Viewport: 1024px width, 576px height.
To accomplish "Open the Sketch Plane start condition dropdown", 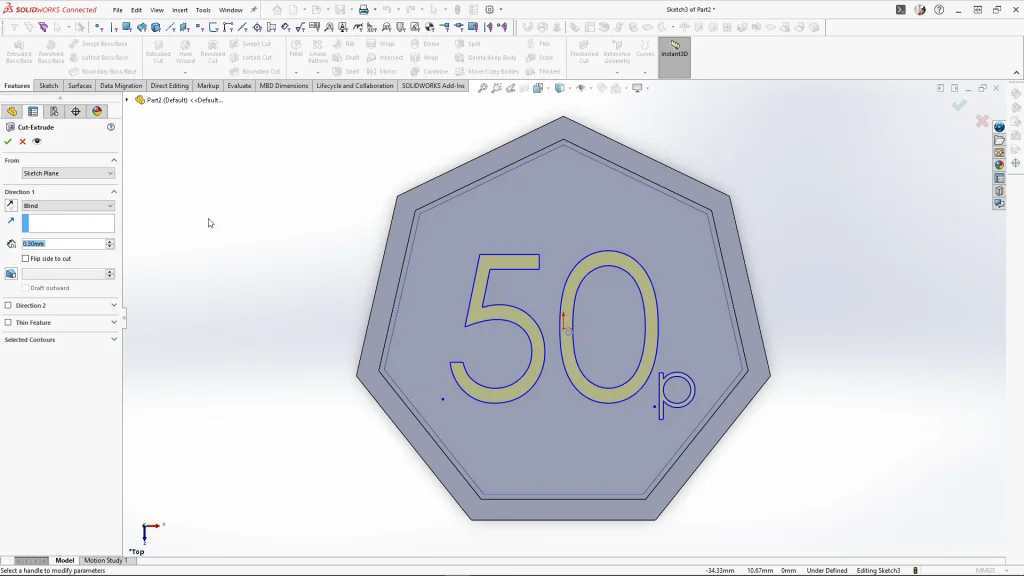I will click(68, 173).
